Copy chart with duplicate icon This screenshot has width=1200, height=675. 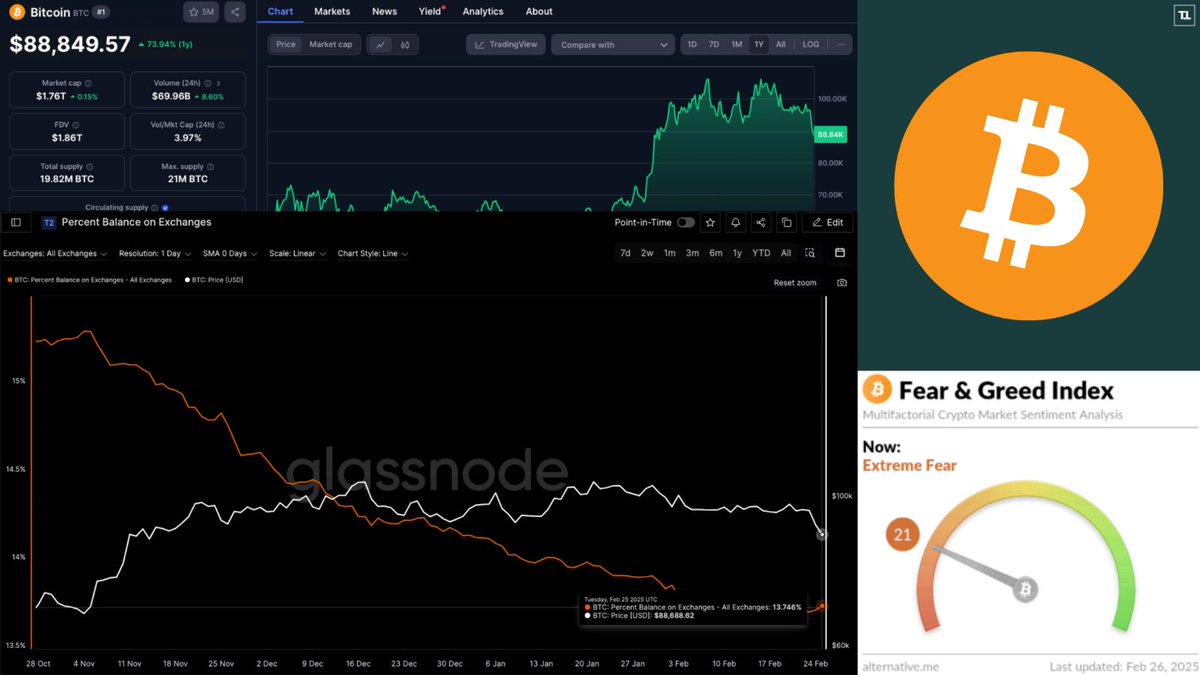tap(787, 222)
